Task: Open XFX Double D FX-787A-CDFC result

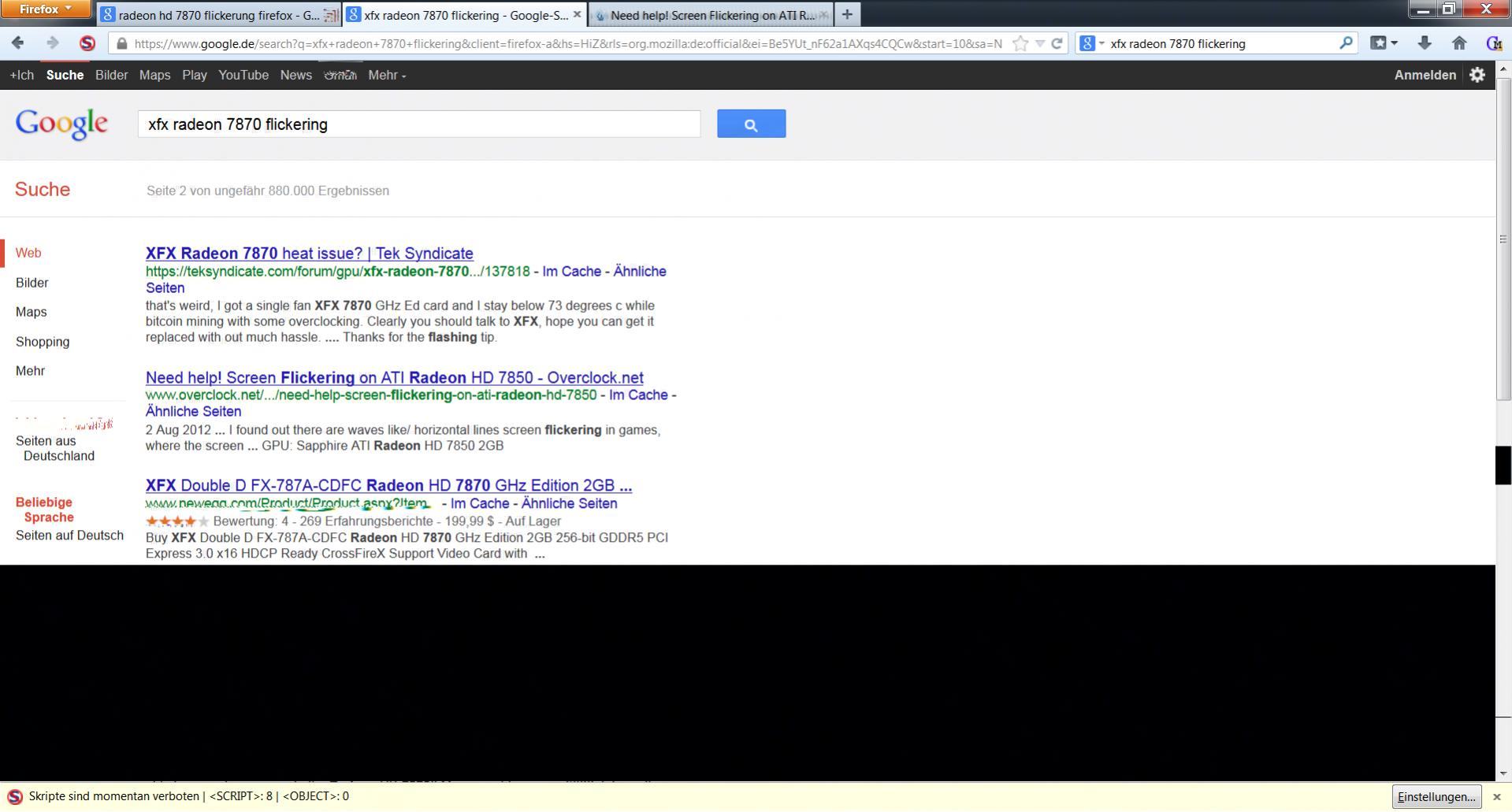Action: (x=389, y=486)
